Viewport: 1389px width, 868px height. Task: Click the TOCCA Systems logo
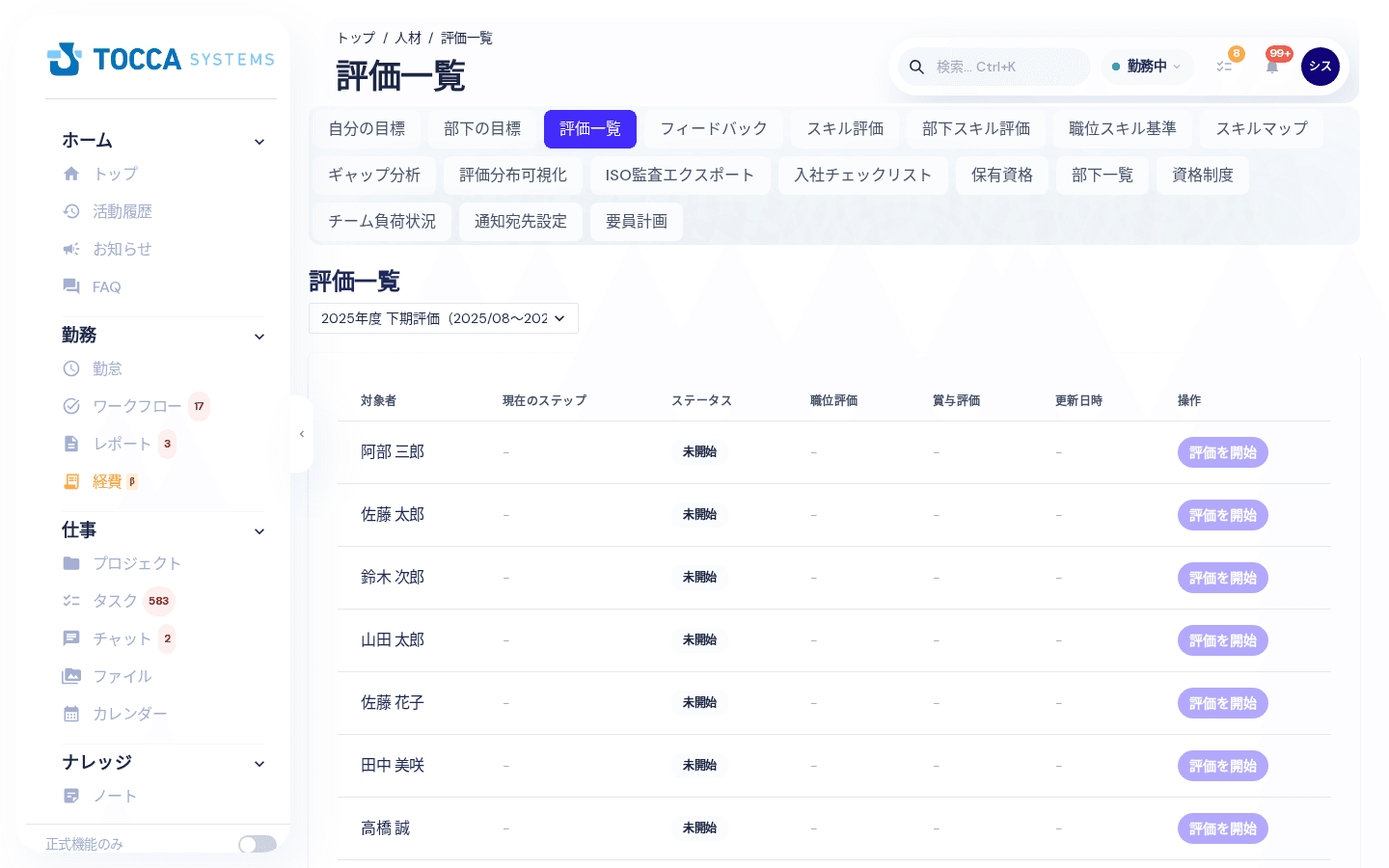(x=160, y=59)
